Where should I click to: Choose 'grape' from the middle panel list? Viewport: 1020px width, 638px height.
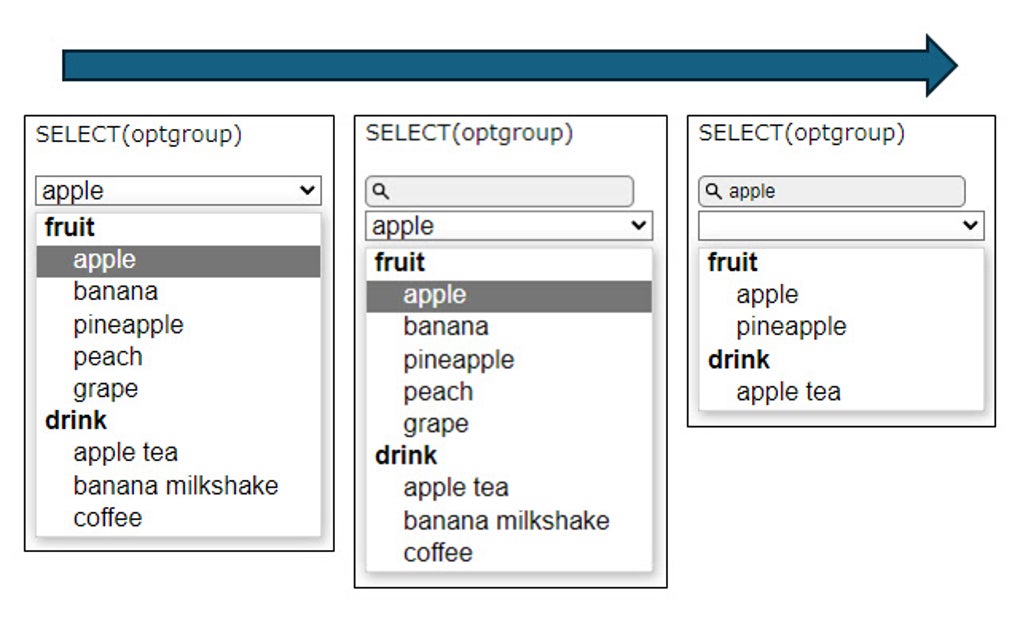(436, 423)
